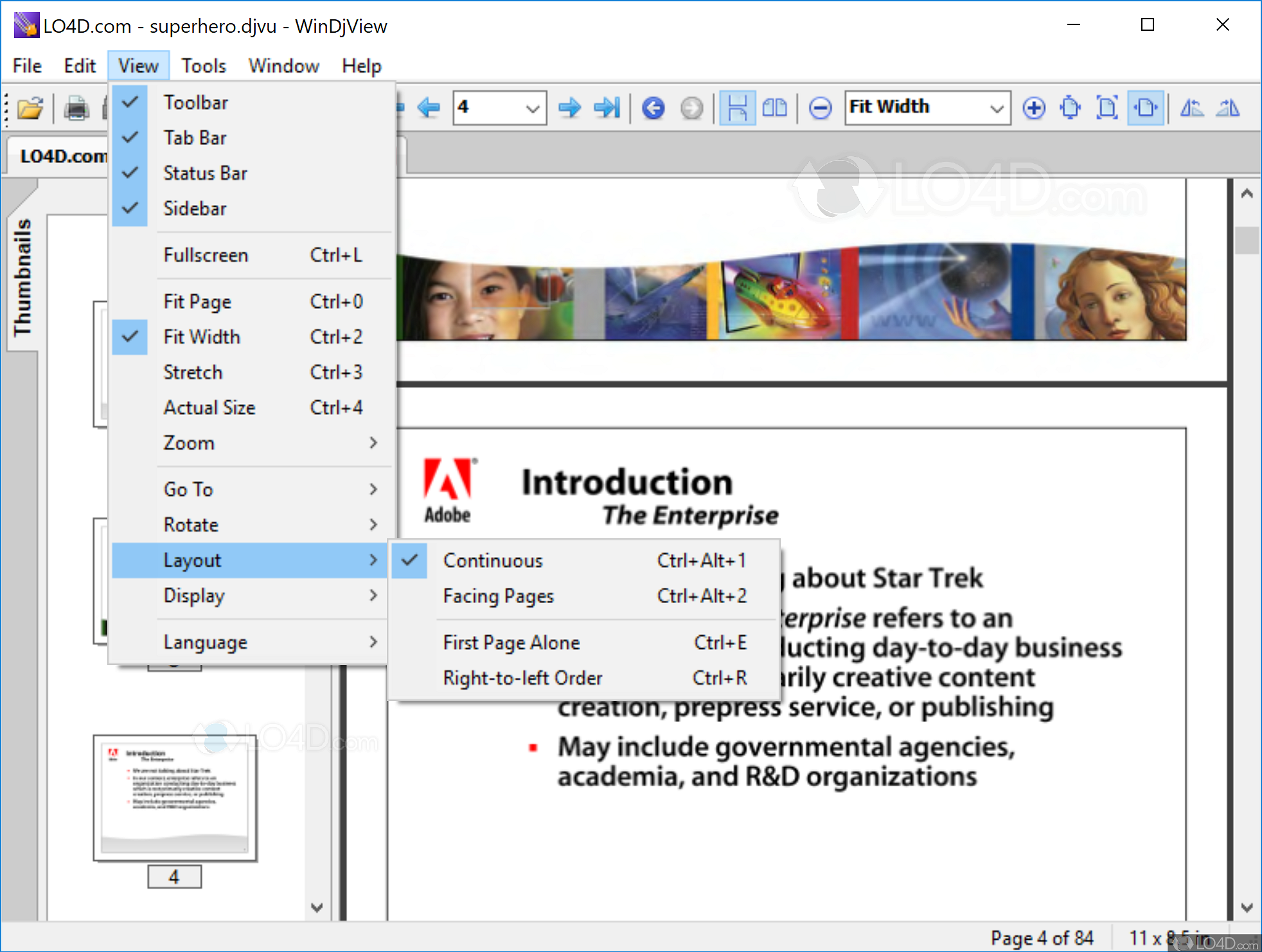
Task: Click the Zoom in plus icon
Action: (x=1034, y=107)
